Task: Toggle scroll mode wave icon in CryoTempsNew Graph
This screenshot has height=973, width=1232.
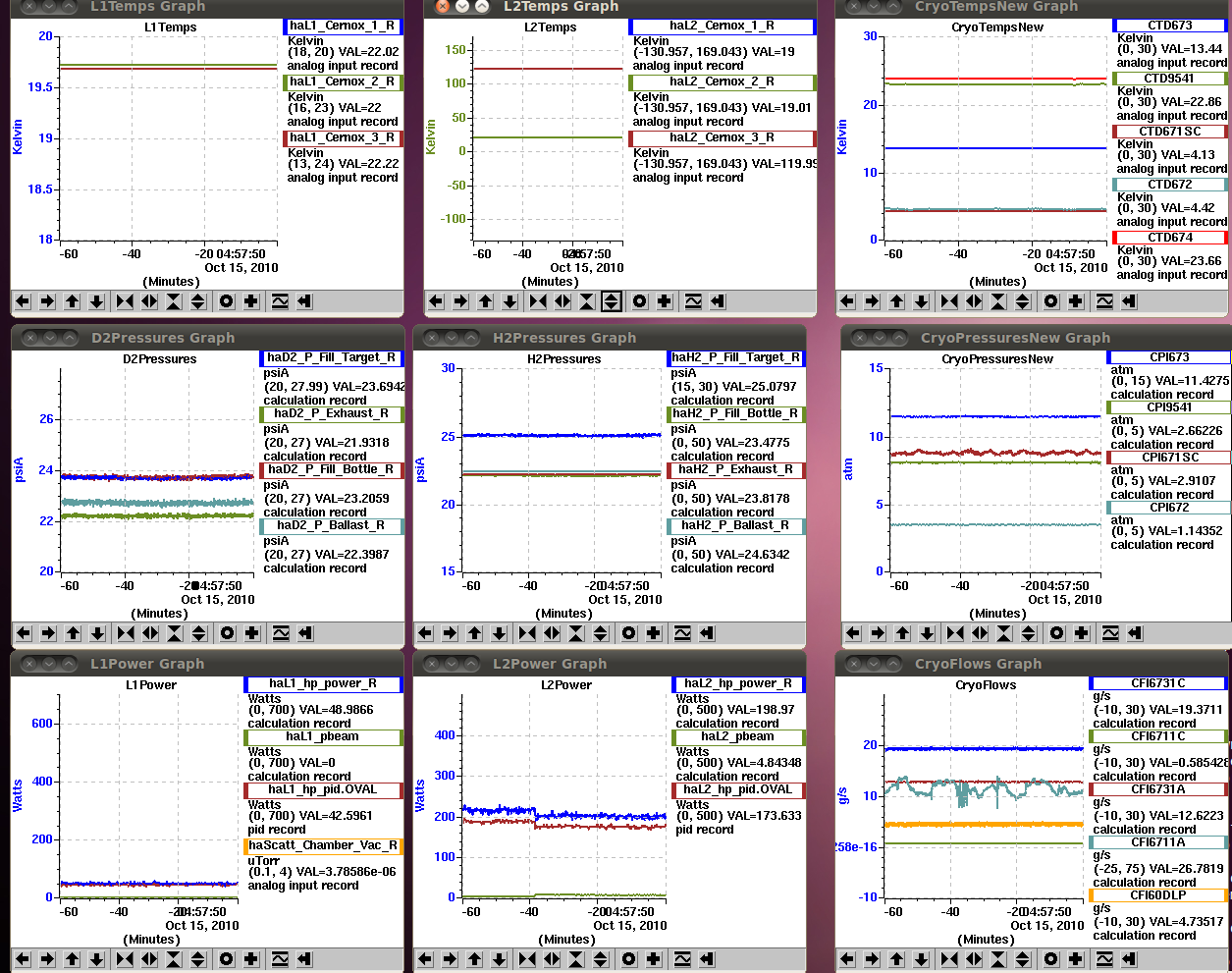Action: [x=1104, y=301]
